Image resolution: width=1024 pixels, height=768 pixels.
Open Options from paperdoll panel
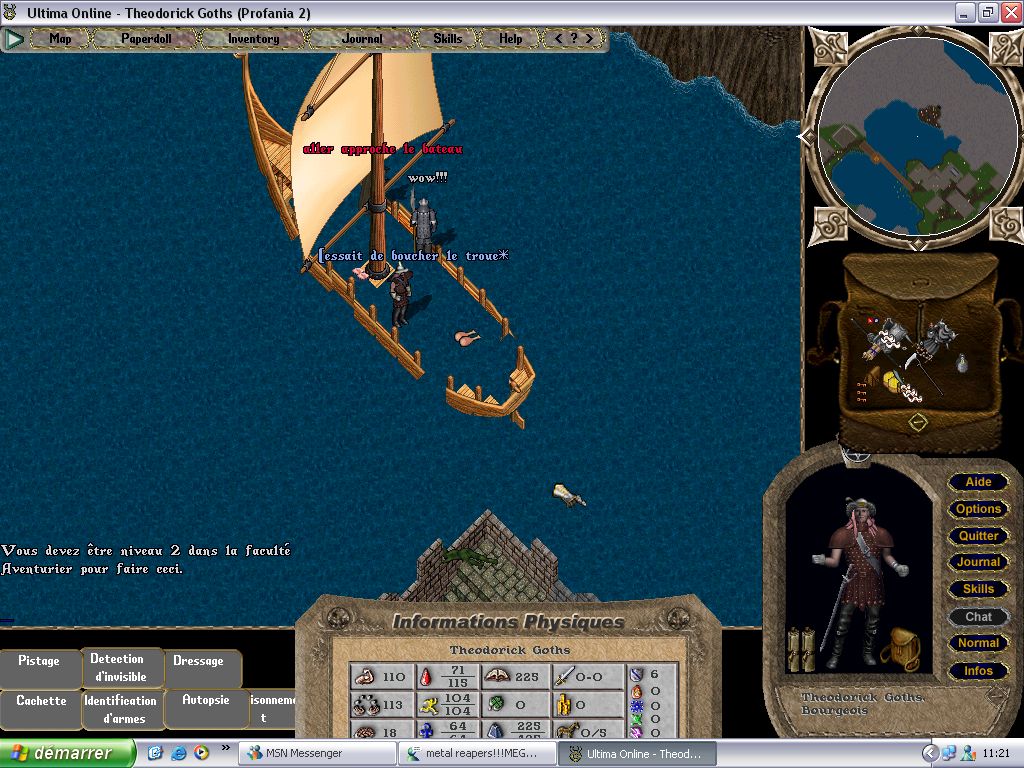pyautogui.click(x=977, y=509)
